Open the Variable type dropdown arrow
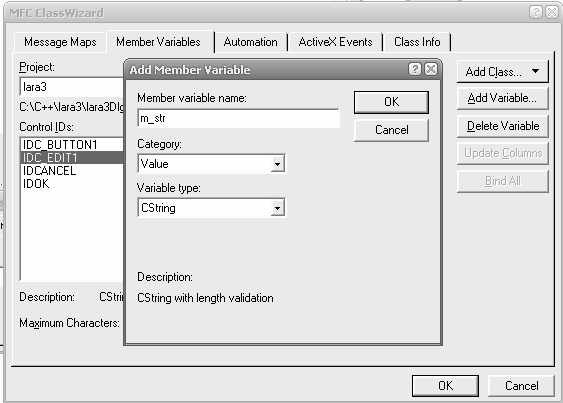The image size is (563, 403). tap(277, 208)
